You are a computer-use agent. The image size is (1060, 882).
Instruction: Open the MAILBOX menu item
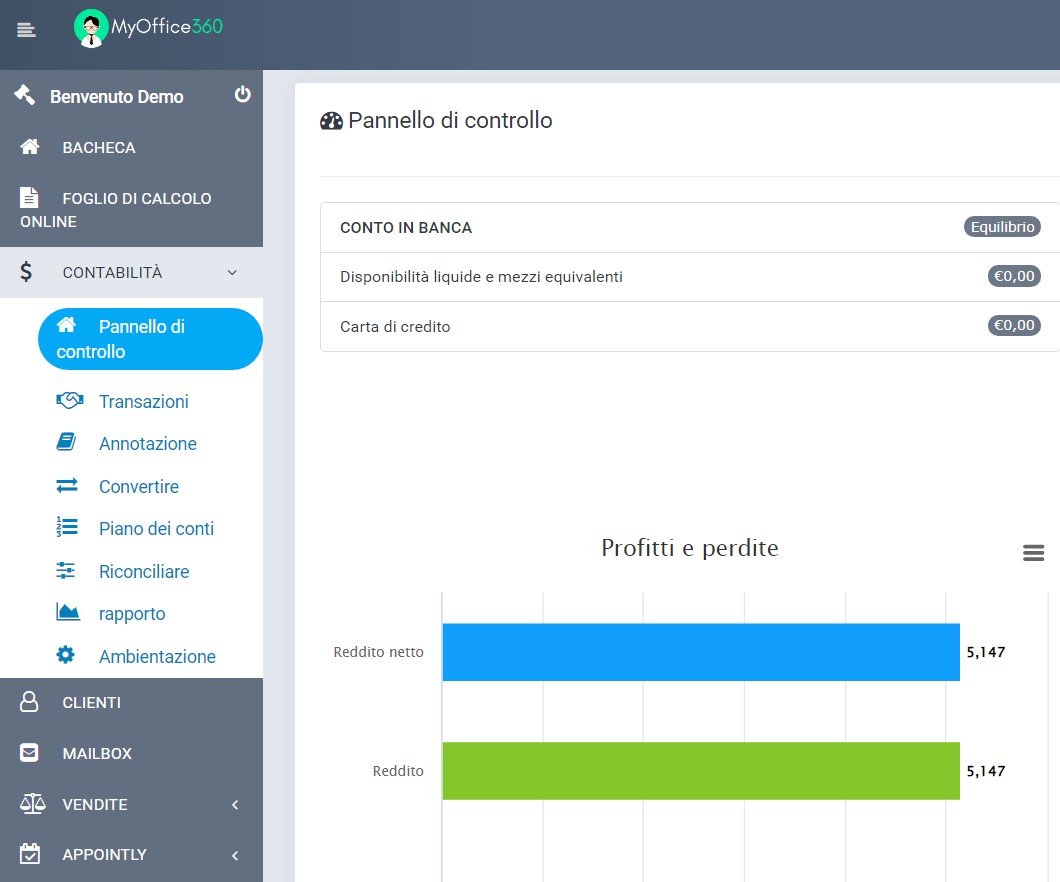pos(131,753)
